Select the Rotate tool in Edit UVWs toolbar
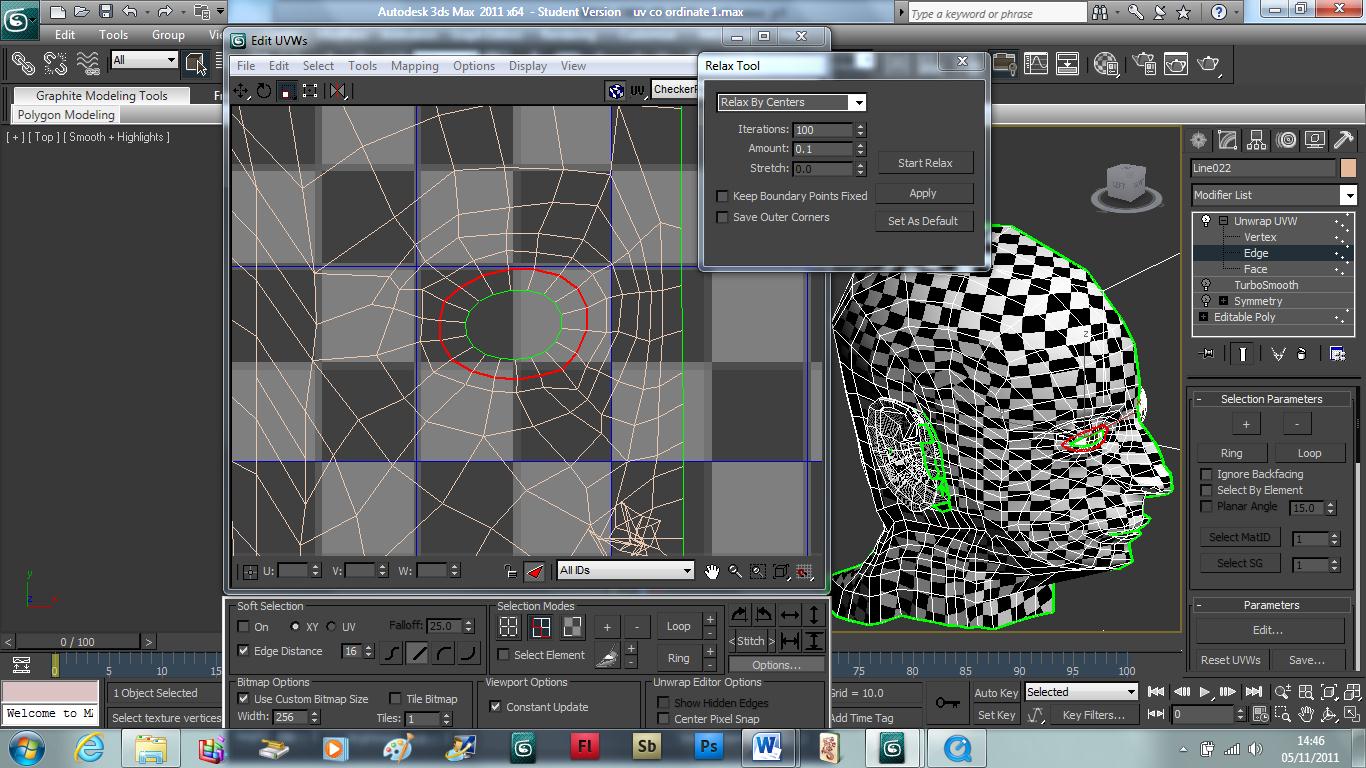Image resolution: width=1366 pixels, height=768 pixels. (x=263, y=91)
